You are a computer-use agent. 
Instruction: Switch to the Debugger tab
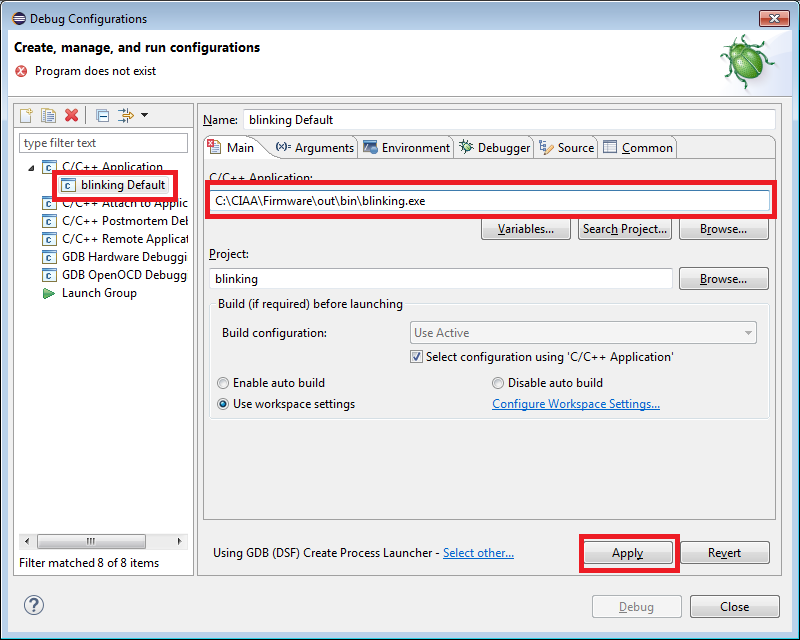(494, 147)
